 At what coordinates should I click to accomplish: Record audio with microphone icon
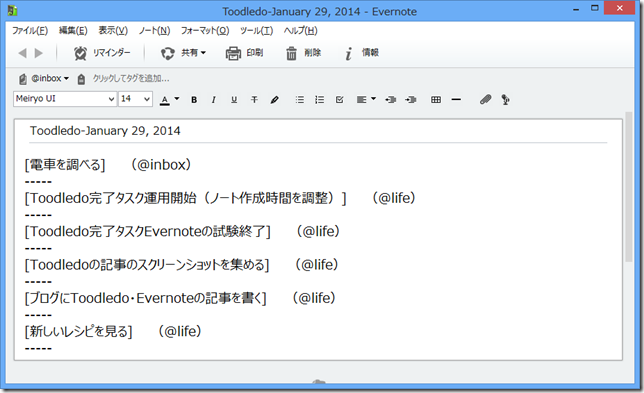click(506, 99)
